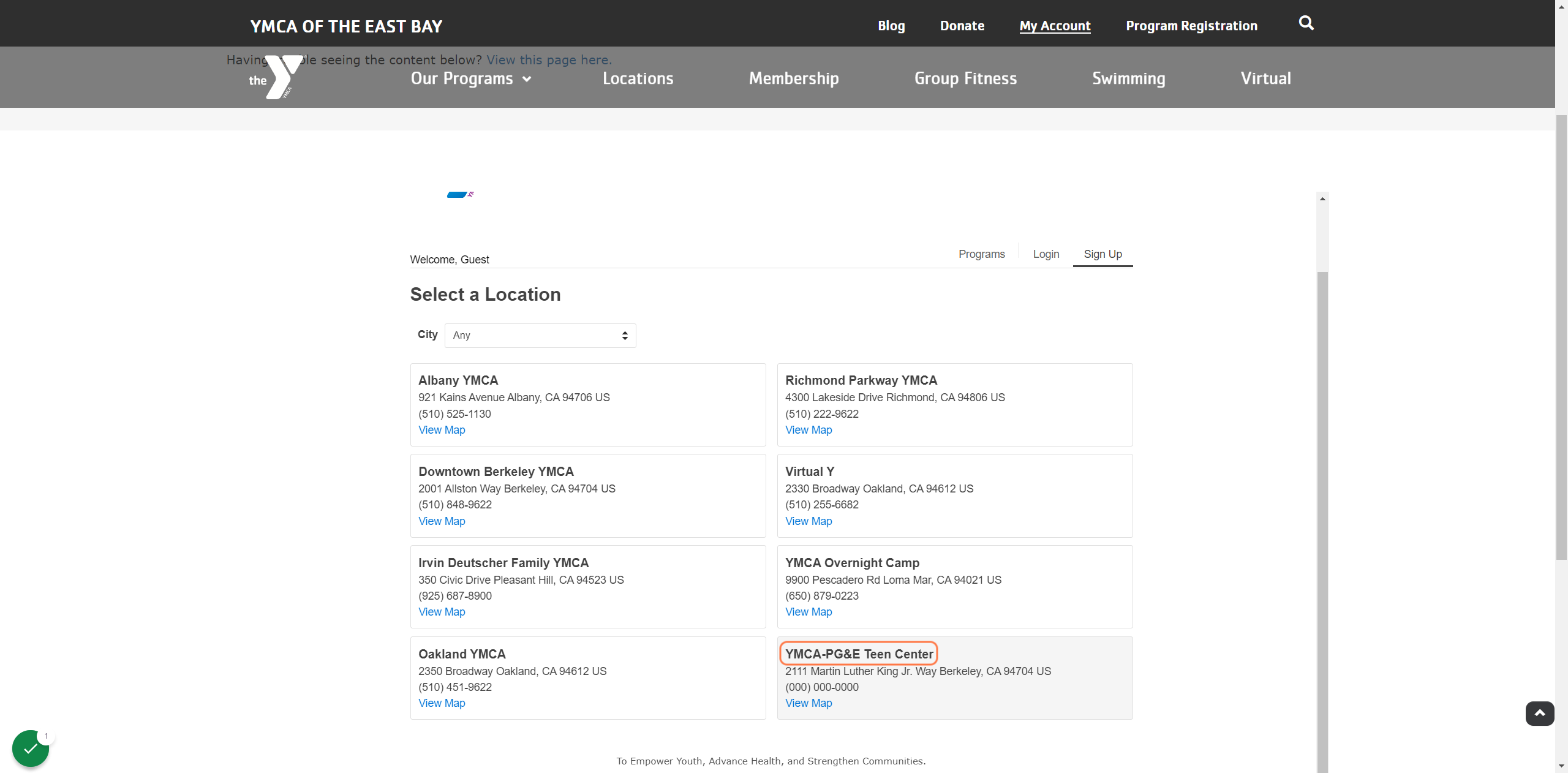Select Richmond Parkway YMCA title
Image resolution: width=1568 pixels, height=773 pixels.
click(x=861, y=380)
